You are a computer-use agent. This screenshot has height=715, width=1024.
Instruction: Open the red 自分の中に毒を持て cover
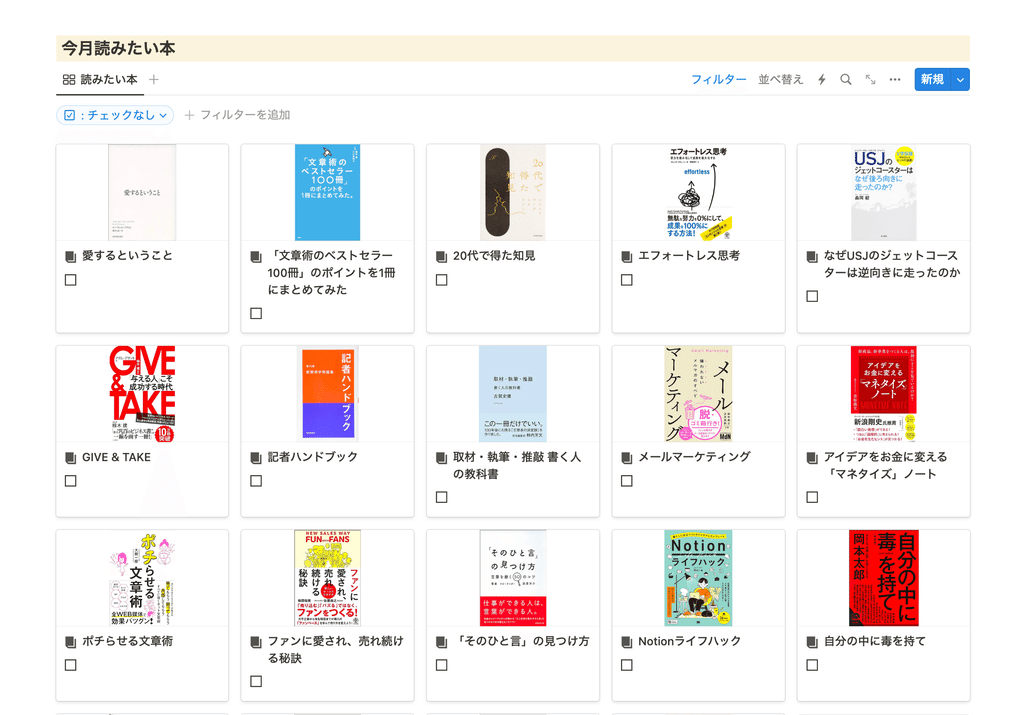click(x=884, y=578)
